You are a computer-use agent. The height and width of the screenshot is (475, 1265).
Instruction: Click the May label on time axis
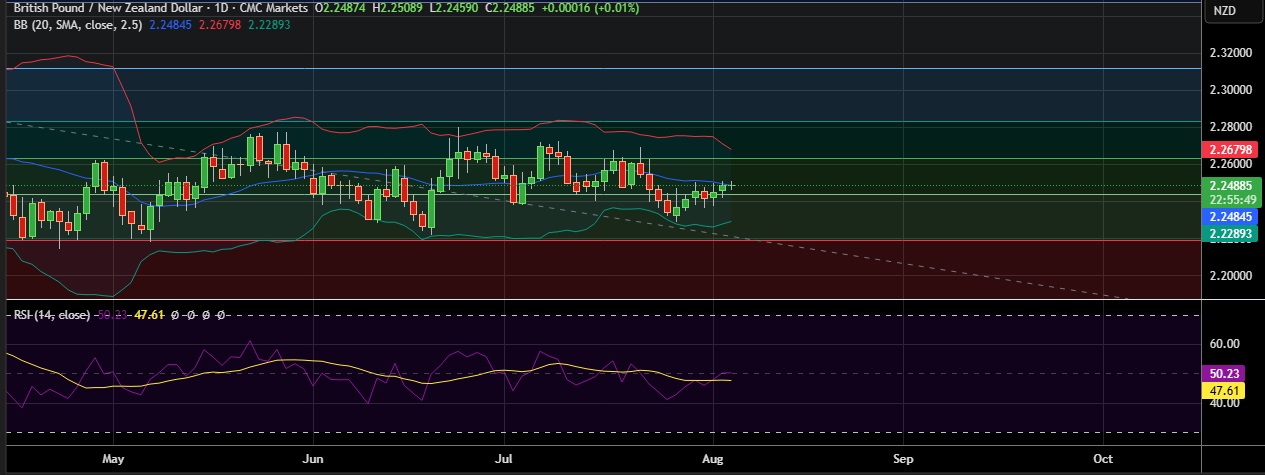coord(113,459)
